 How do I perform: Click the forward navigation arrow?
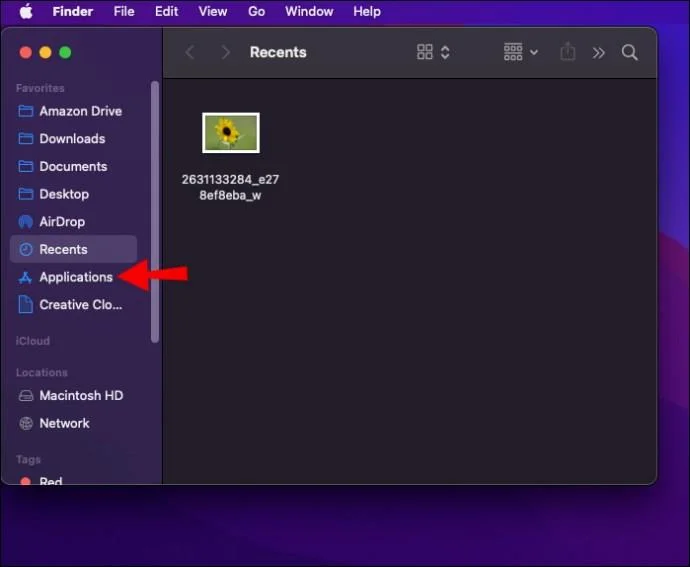pyautogui.click(x=225, y=52)
